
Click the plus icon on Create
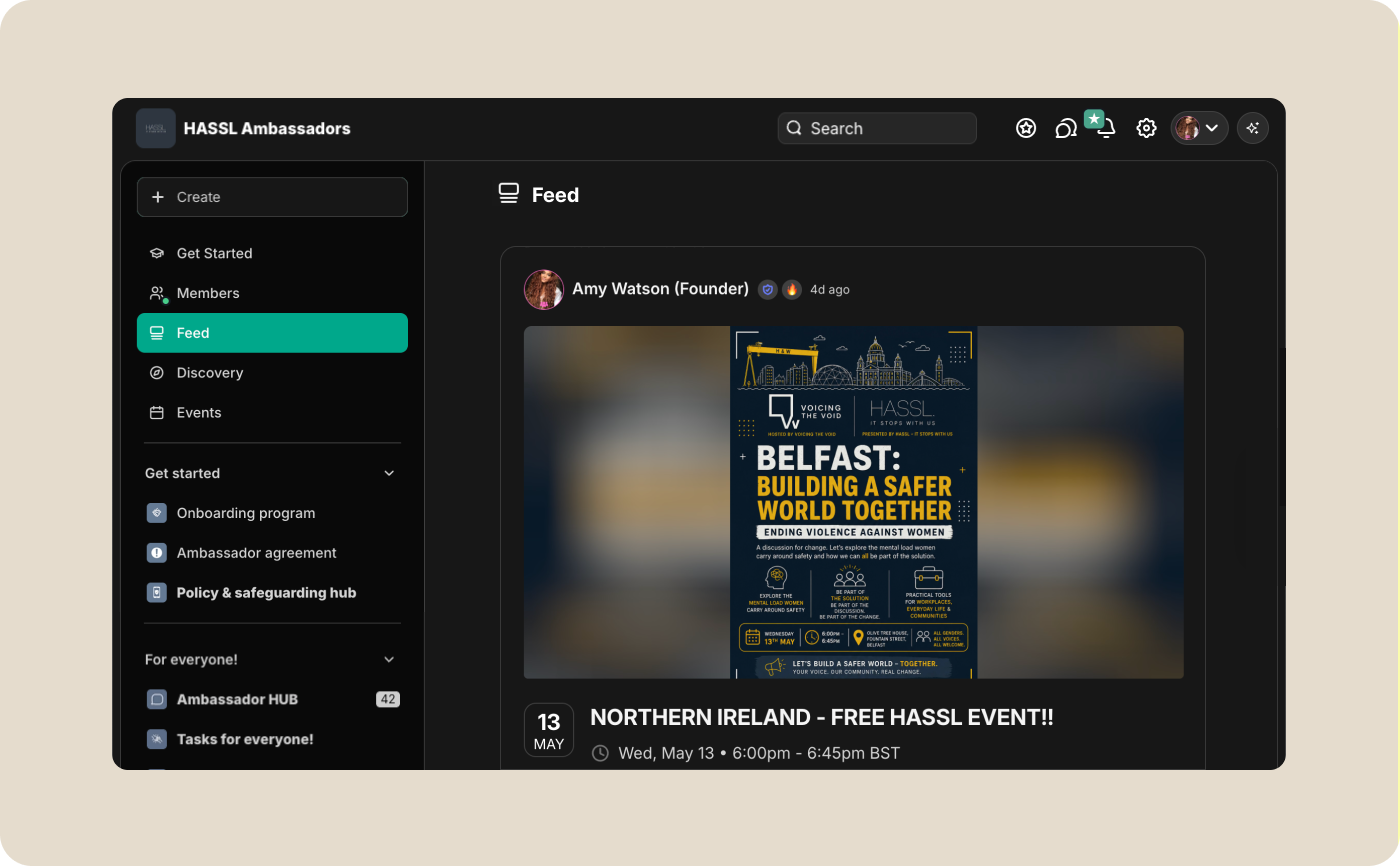[158, 197]
